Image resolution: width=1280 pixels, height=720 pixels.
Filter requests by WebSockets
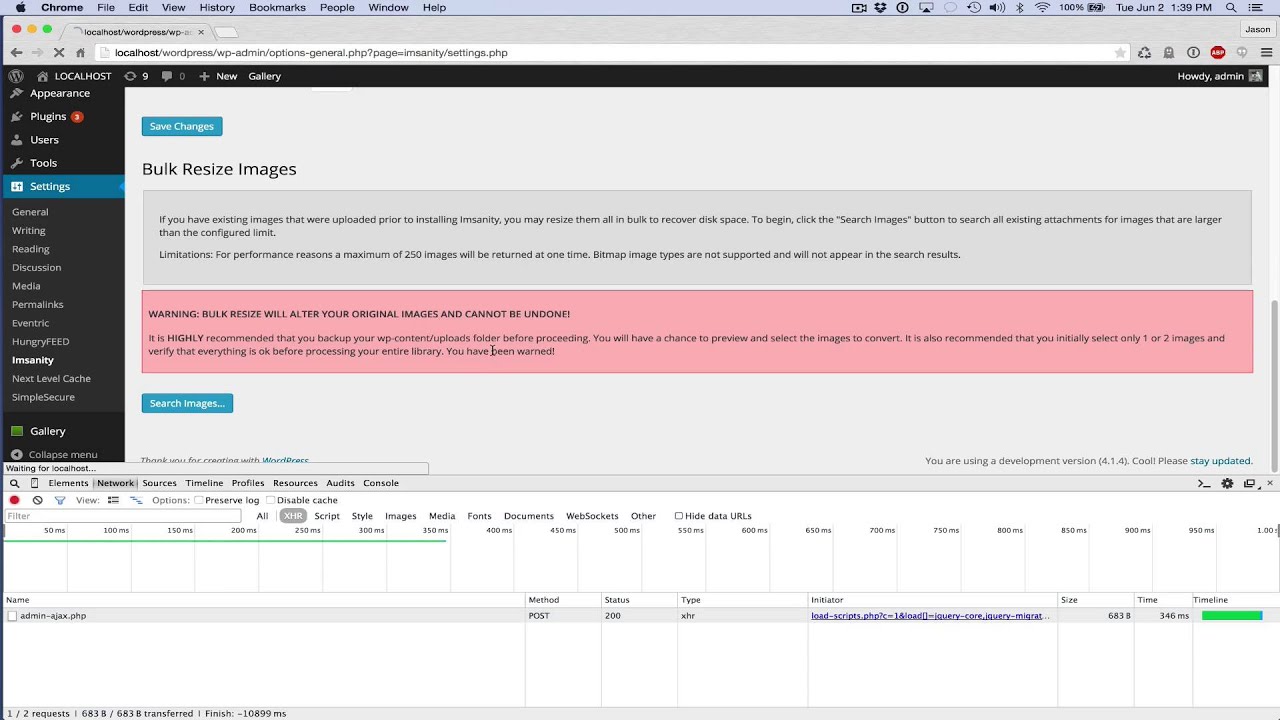pyautogui.click(x=592, y=516)
